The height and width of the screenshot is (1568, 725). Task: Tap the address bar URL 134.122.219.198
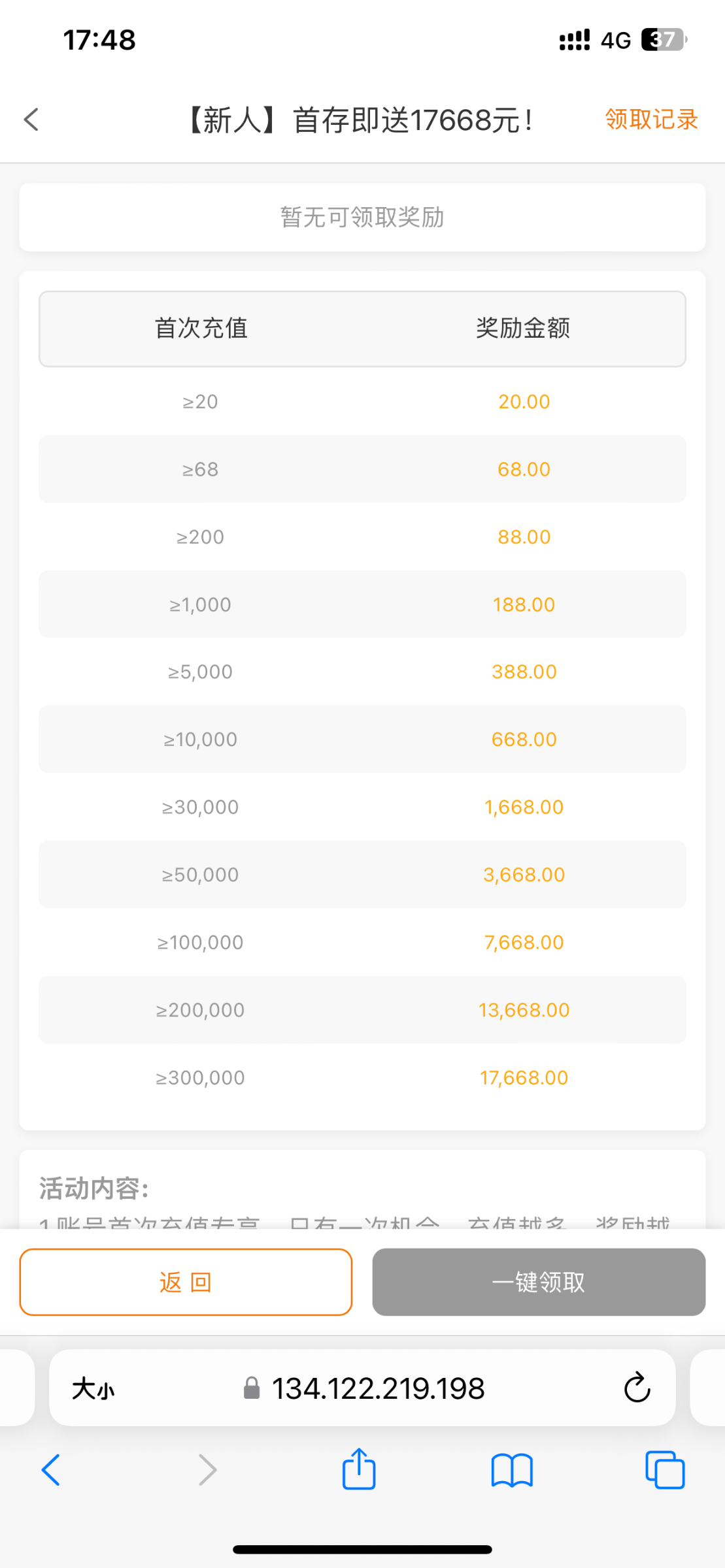(x=378, y=1388)
